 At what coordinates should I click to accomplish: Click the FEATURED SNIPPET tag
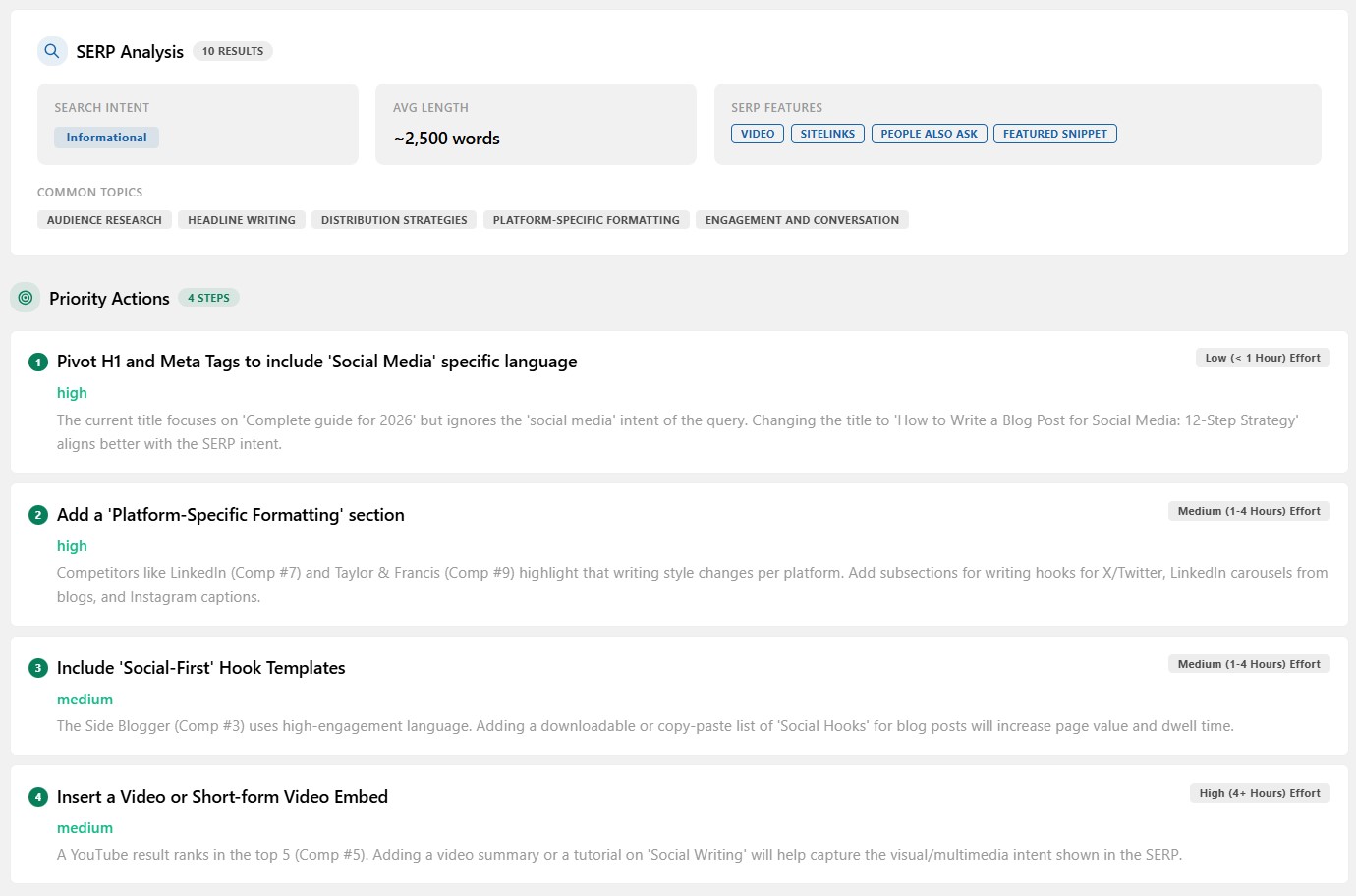1054,134
